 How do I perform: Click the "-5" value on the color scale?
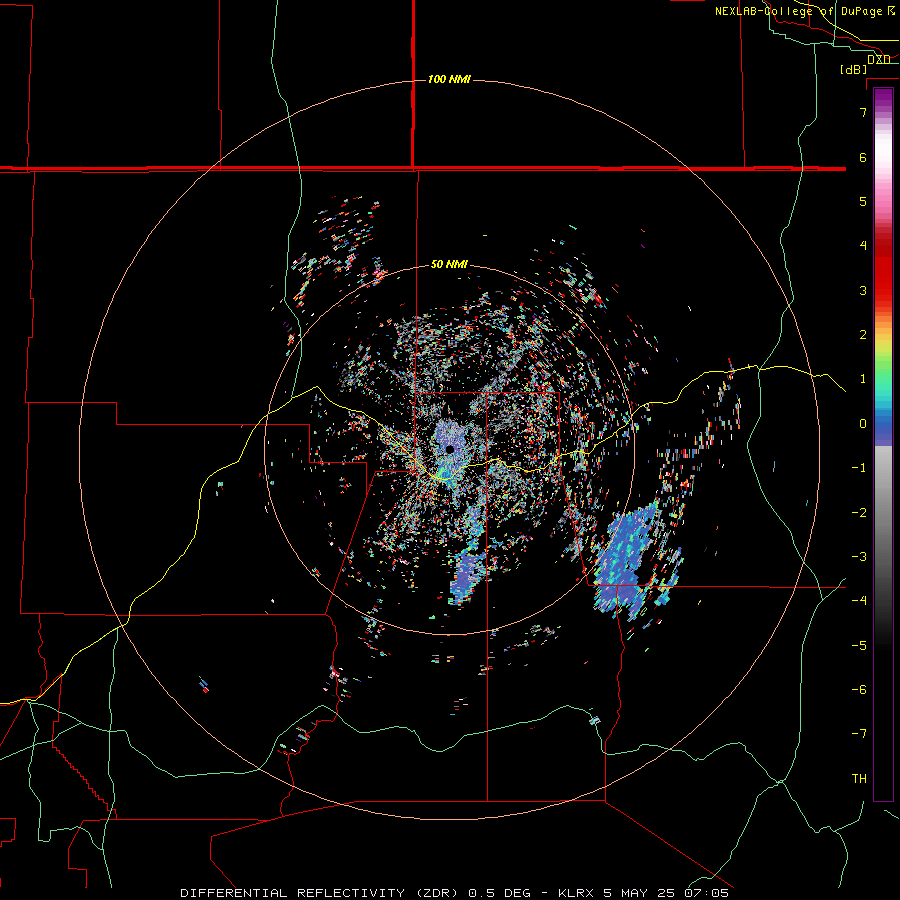point(859,646)
